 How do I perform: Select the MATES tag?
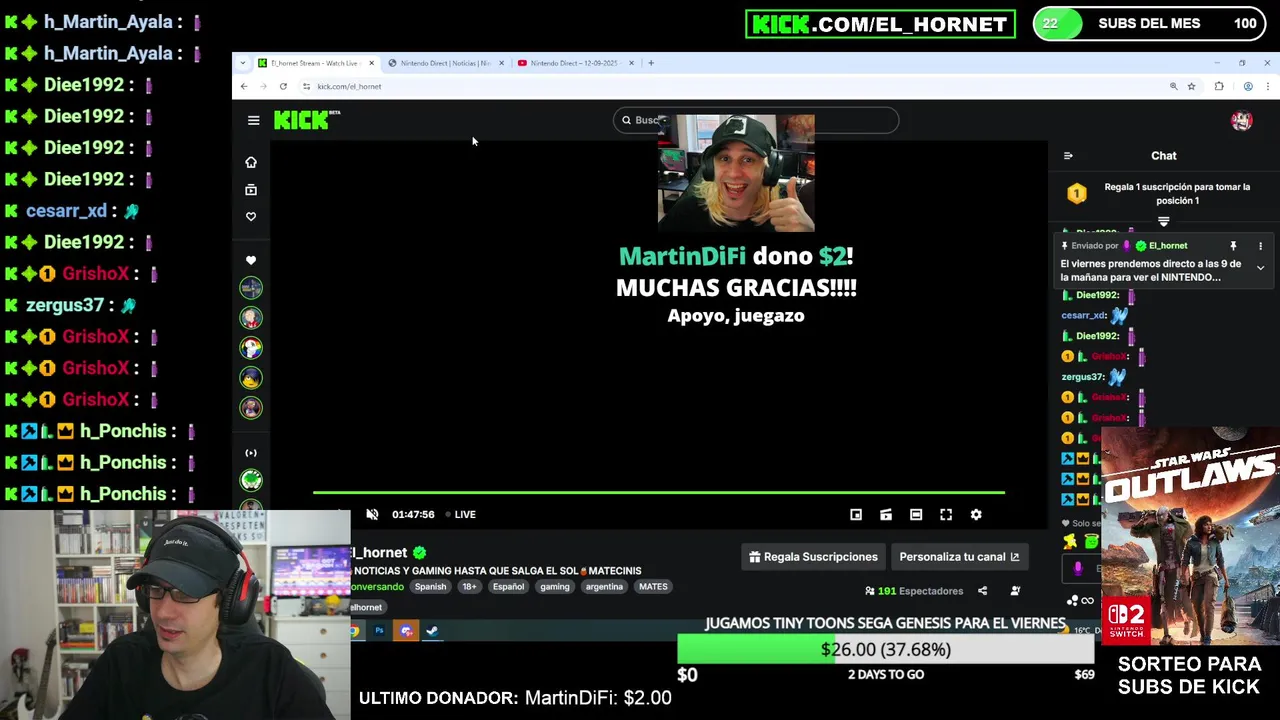(653, 587)
